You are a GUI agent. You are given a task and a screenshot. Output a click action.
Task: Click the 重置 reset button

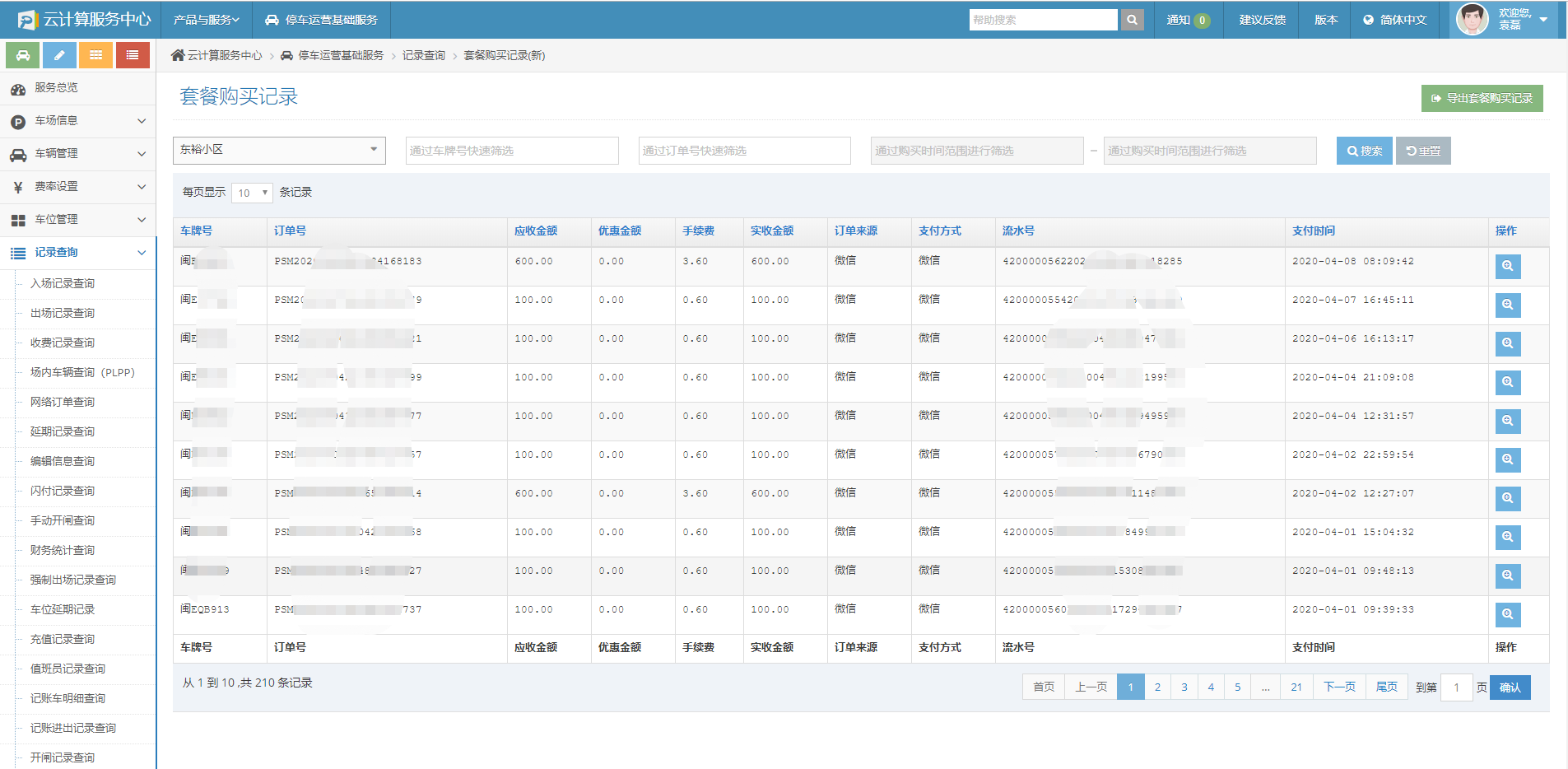click(1423, 151)
